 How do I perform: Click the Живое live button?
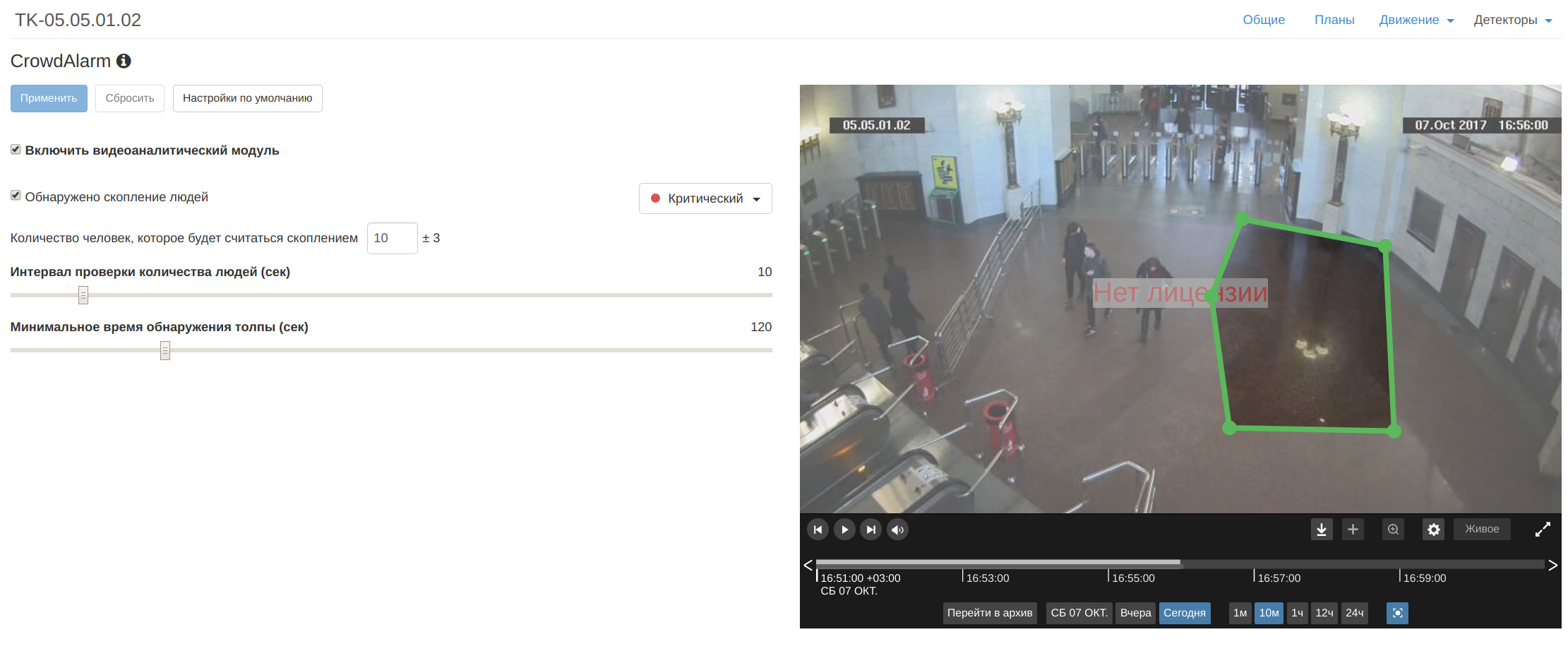click(x=1482, y=529)
